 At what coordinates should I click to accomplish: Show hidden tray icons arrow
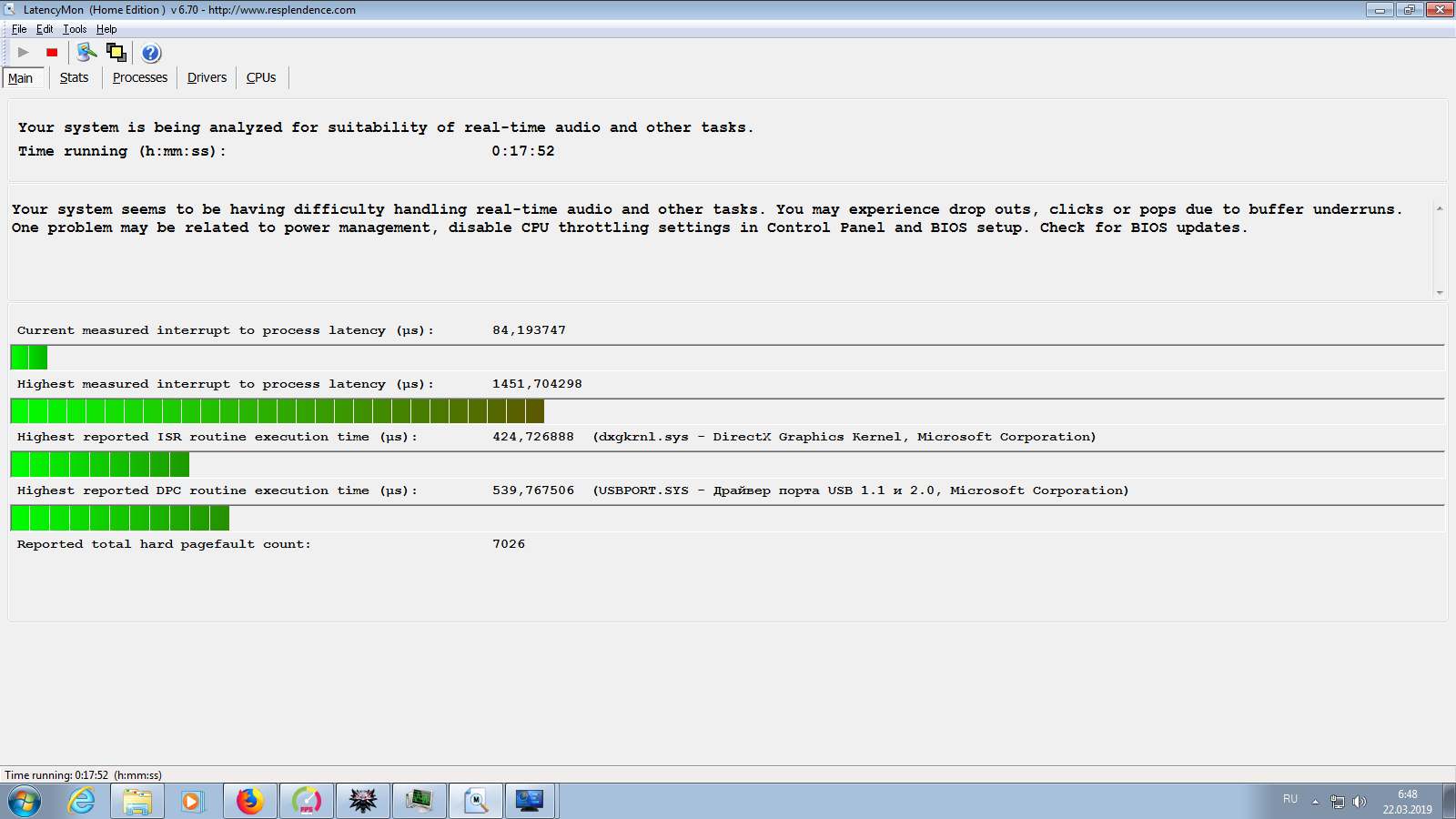[x=1315, y=802]
